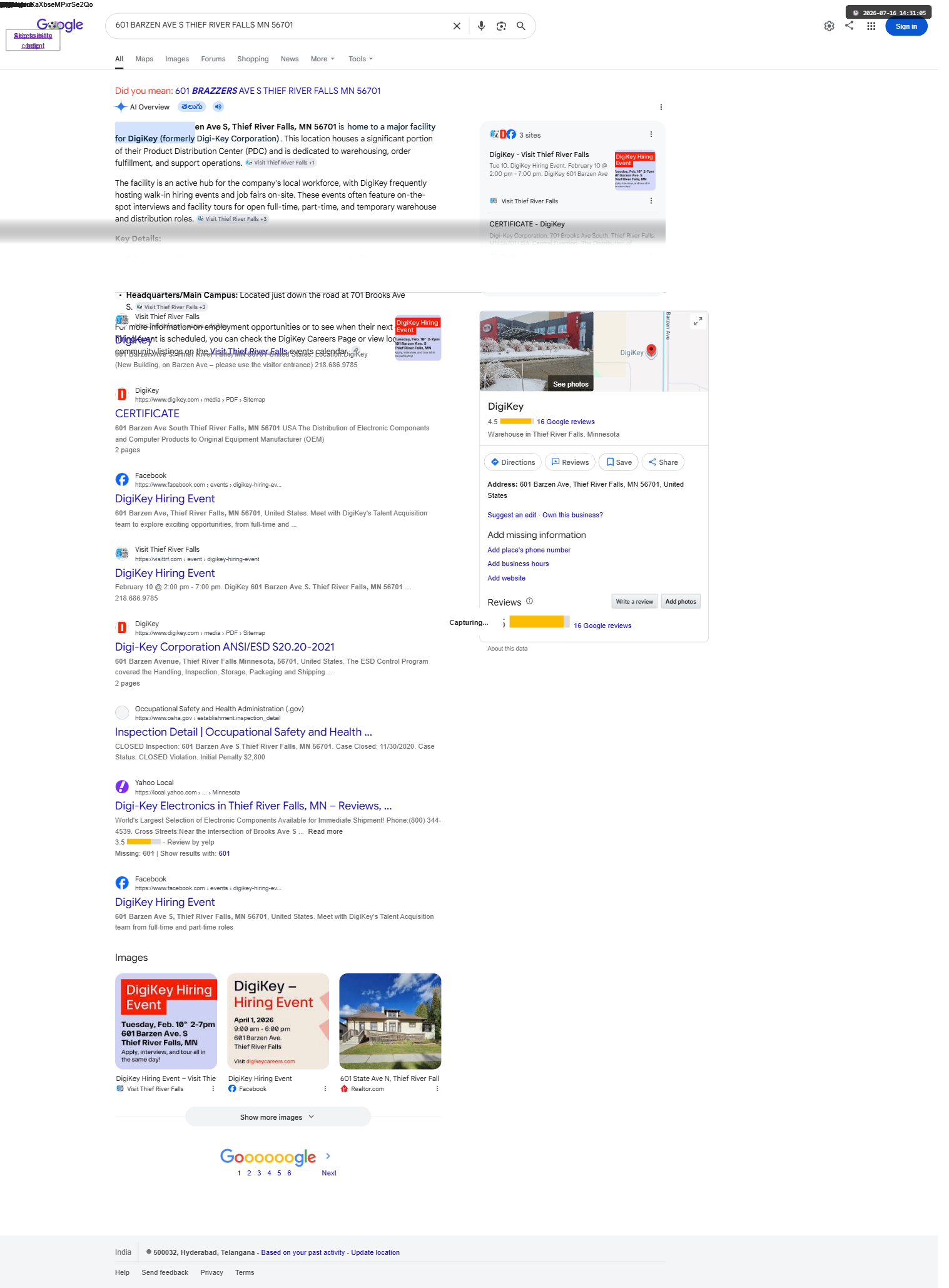Click Own this business?
The image size is (949, 1288).
pos(572,515)
